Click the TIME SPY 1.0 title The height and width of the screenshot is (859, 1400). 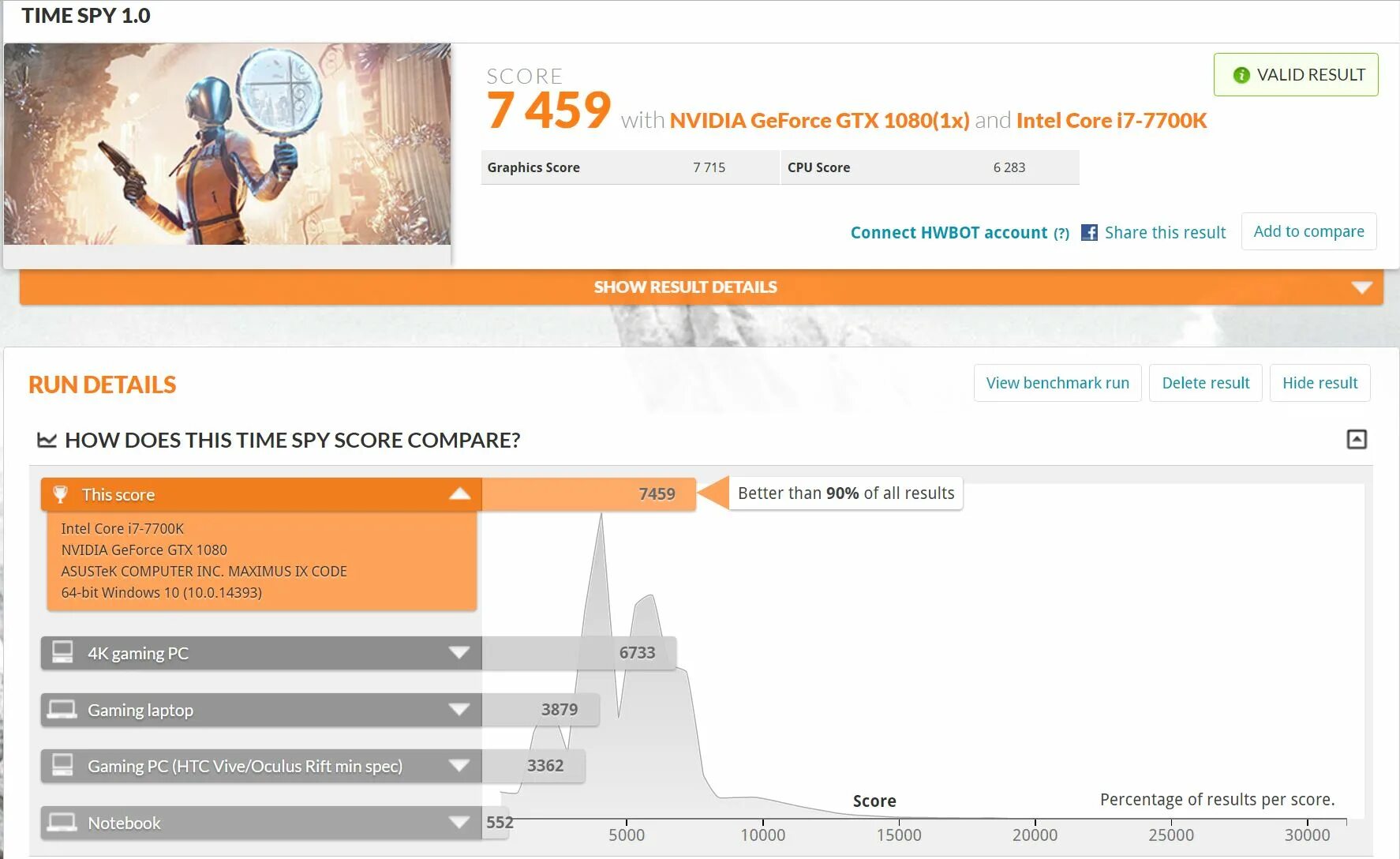click(86, 16)
